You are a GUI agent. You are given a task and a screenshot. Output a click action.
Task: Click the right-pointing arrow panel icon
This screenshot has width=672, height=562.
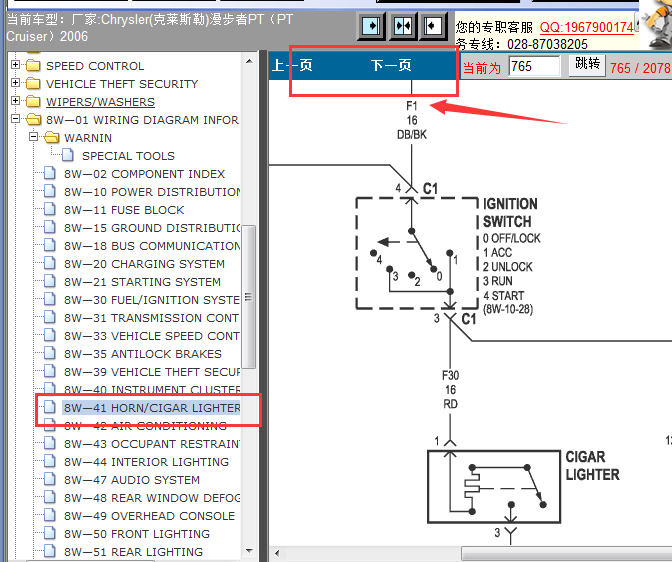click(371, 26)
